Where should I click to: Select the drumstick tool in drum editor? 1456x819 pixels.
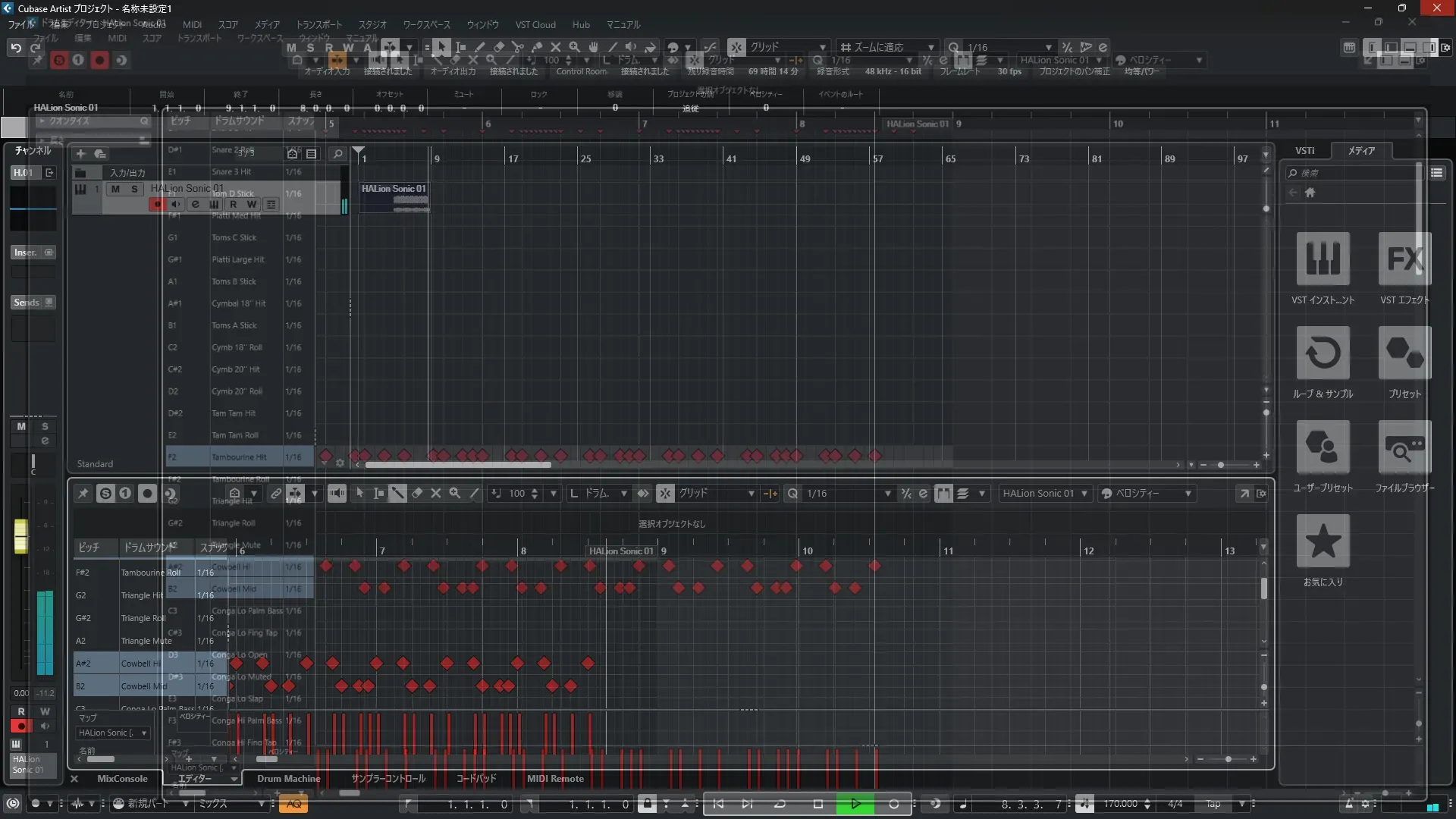coord(398,494)
